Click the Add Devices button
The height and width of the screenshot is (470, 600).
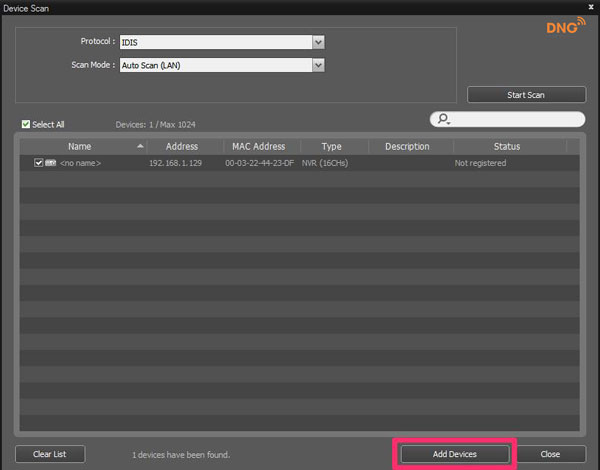click(455, 454)
